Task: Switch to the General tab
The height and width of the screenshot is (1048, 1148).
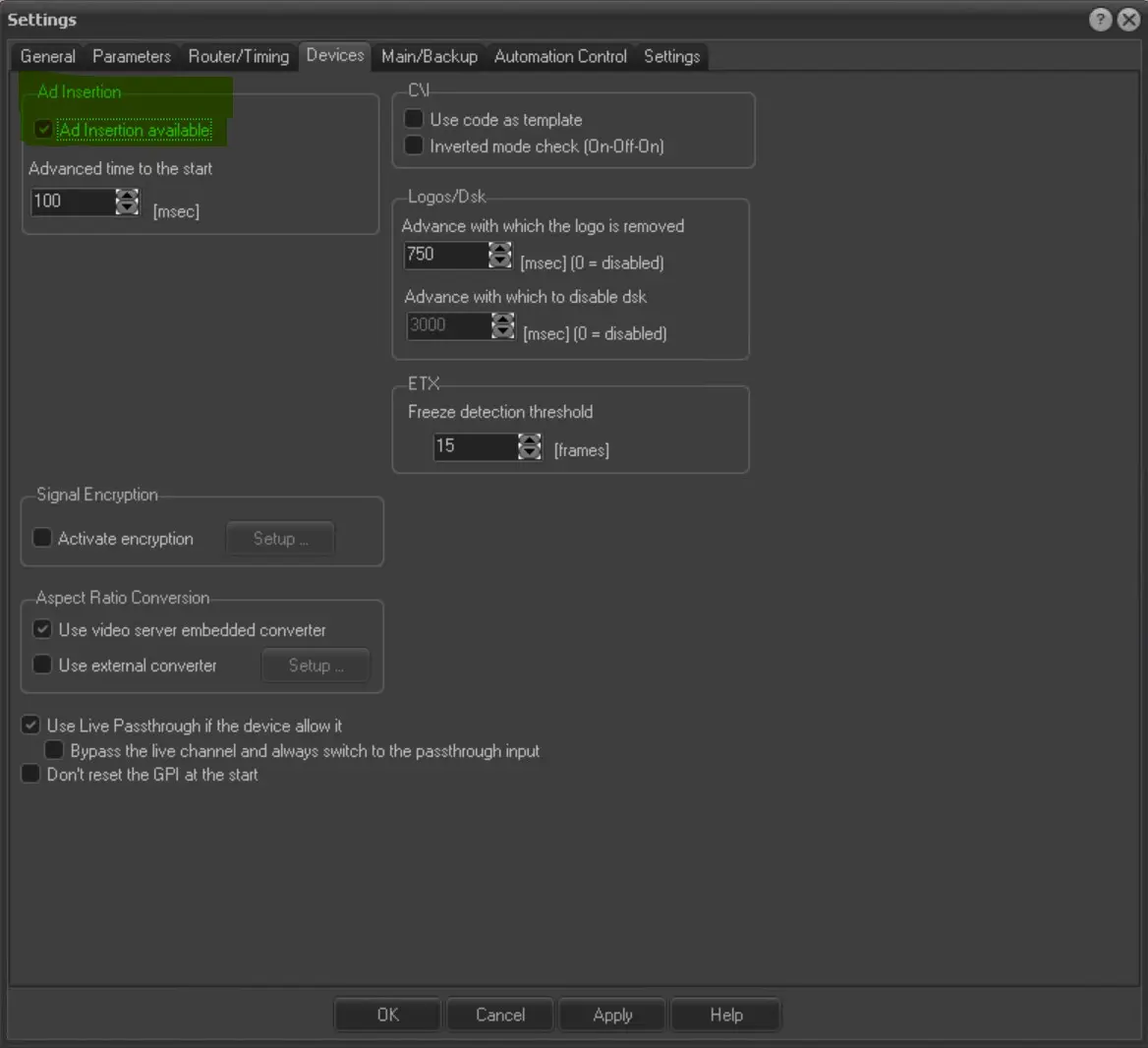Action: pyautogui.click(x=47, y=56)
